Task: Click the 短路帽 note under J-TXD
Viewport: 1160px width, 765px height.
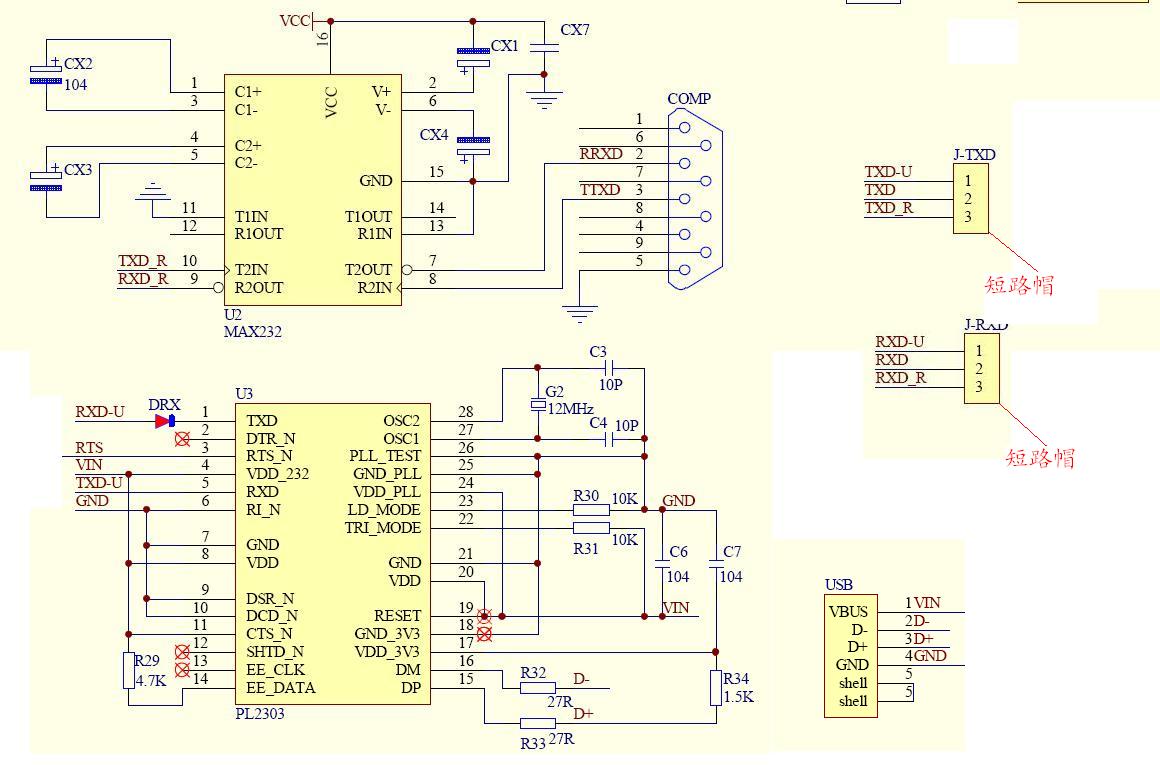Action: click(x=1019, y=285)
